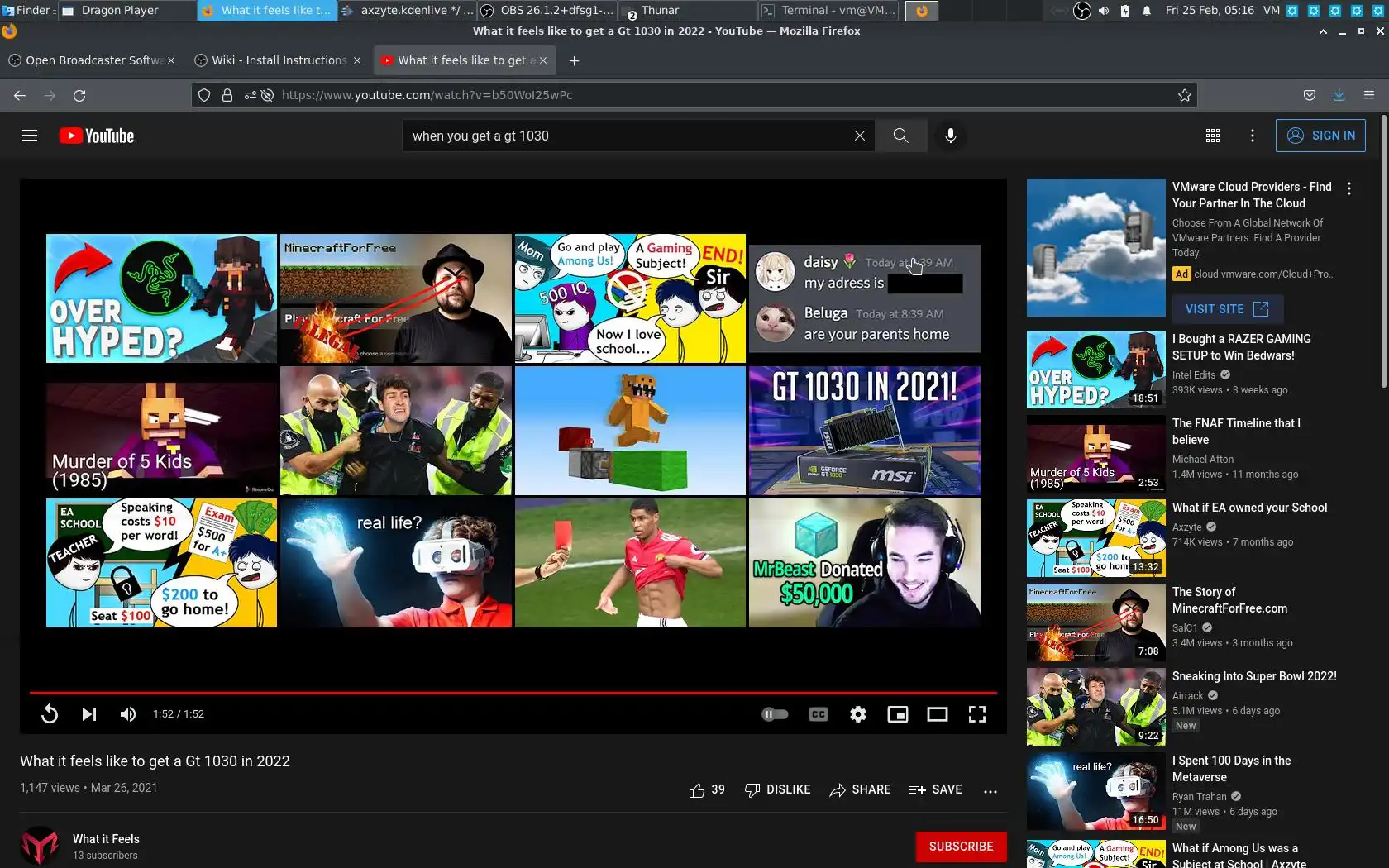
Task: Submit search with the magnifier button
Action: (x=901, y=136)
